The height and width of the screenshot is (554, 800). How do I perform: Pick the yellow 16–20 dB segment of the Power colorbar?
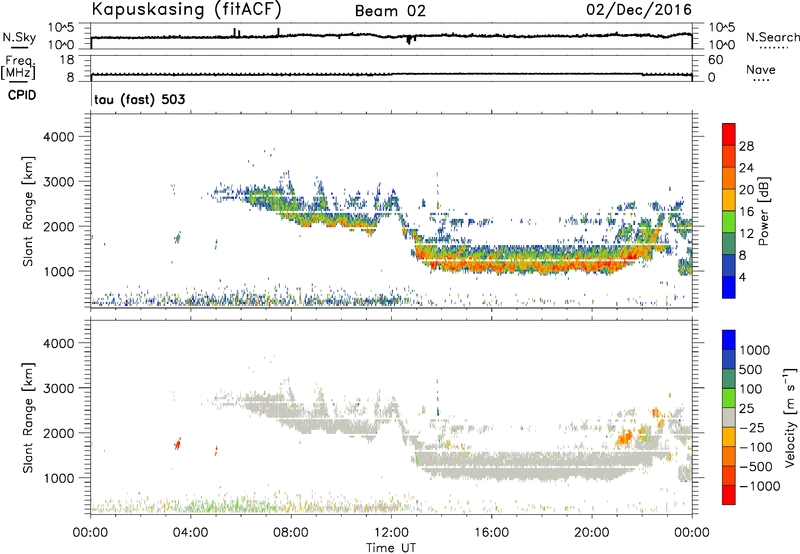click(729, 200)
